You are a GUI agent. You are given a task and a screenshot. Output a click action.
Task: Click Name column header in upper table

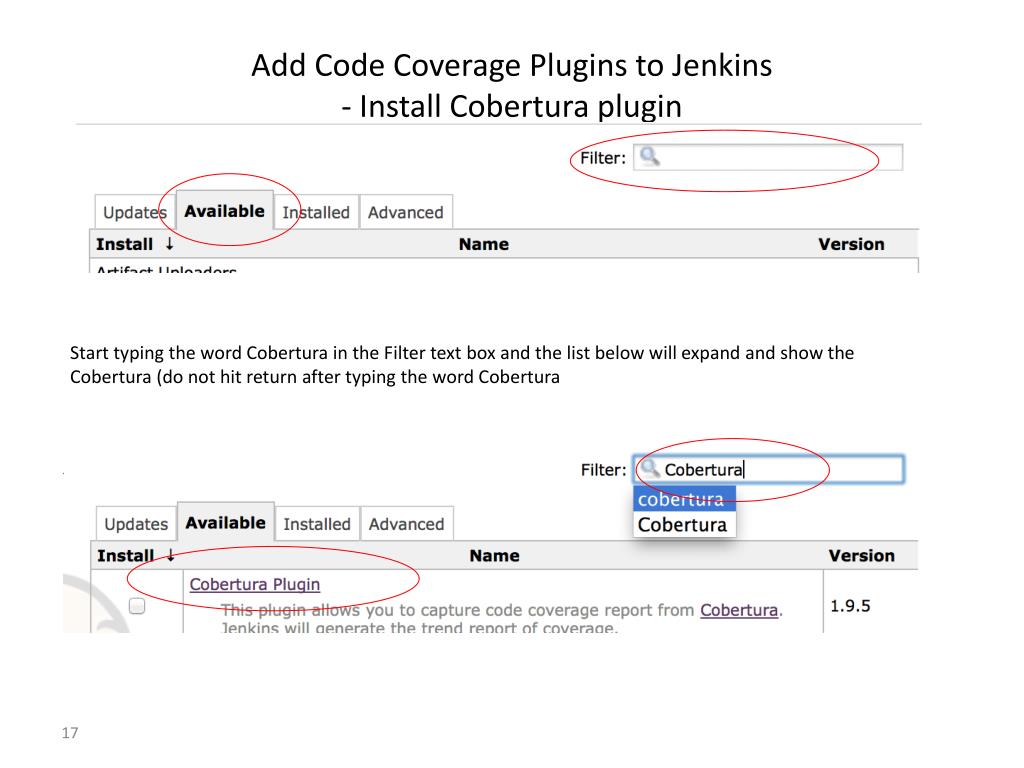(483, 244)
